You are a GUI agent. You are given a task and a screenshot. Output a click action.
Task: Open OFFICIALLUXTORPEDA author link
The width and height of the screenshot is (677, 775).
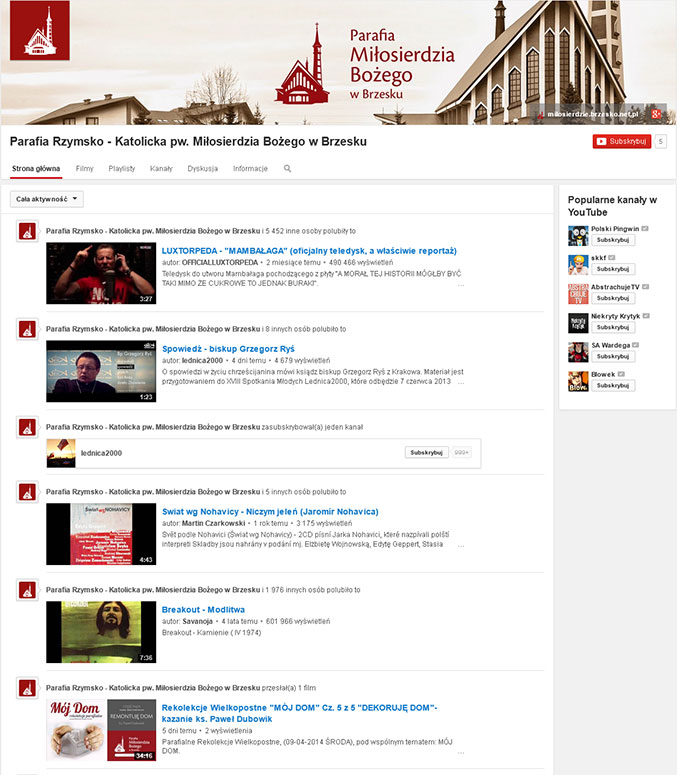(220, 262)
